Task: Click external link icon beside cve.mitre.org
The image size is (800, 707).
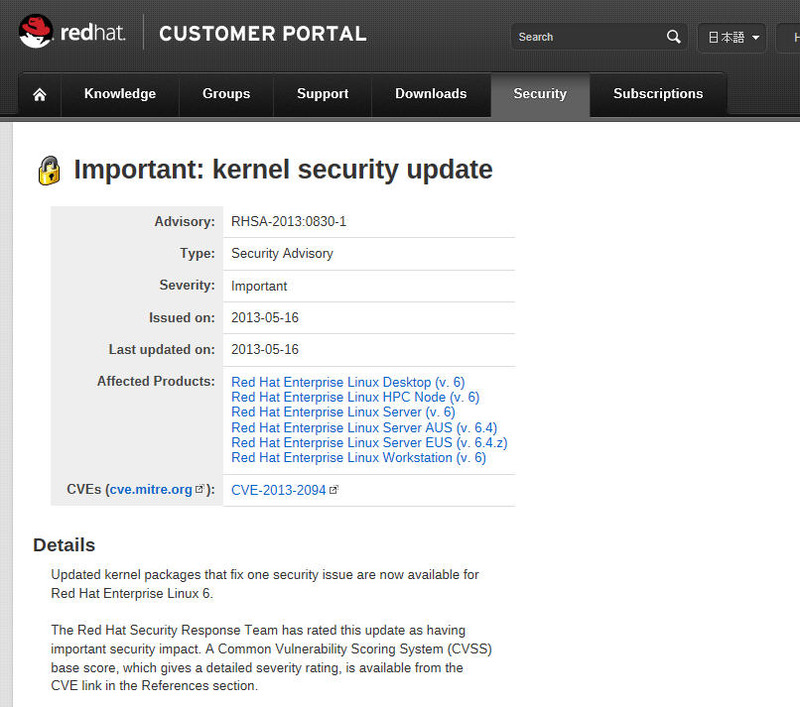Action: click(x=200, y=490)
